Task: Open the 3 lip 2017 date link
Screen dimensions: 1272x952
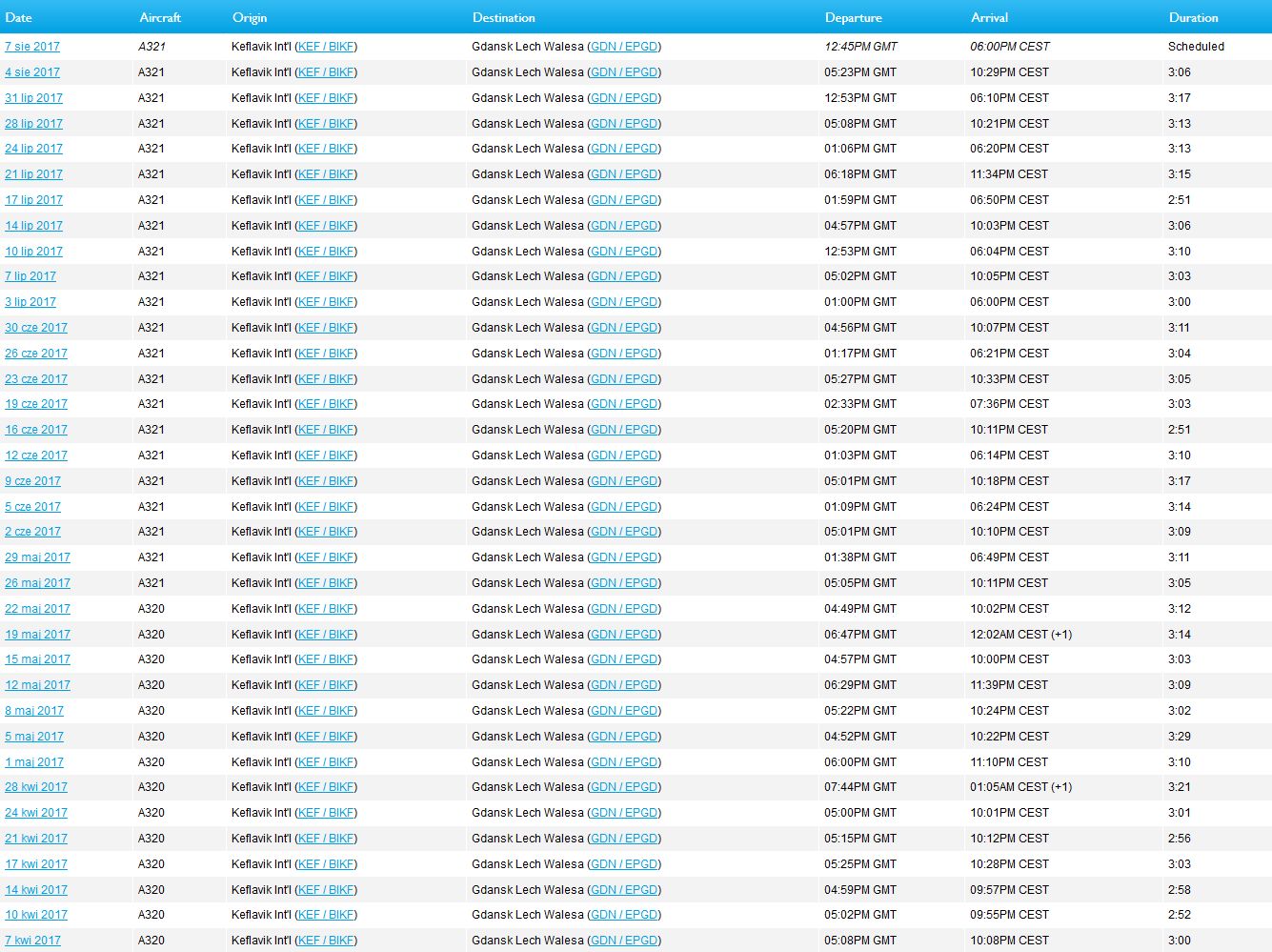Action: [30, 302]
